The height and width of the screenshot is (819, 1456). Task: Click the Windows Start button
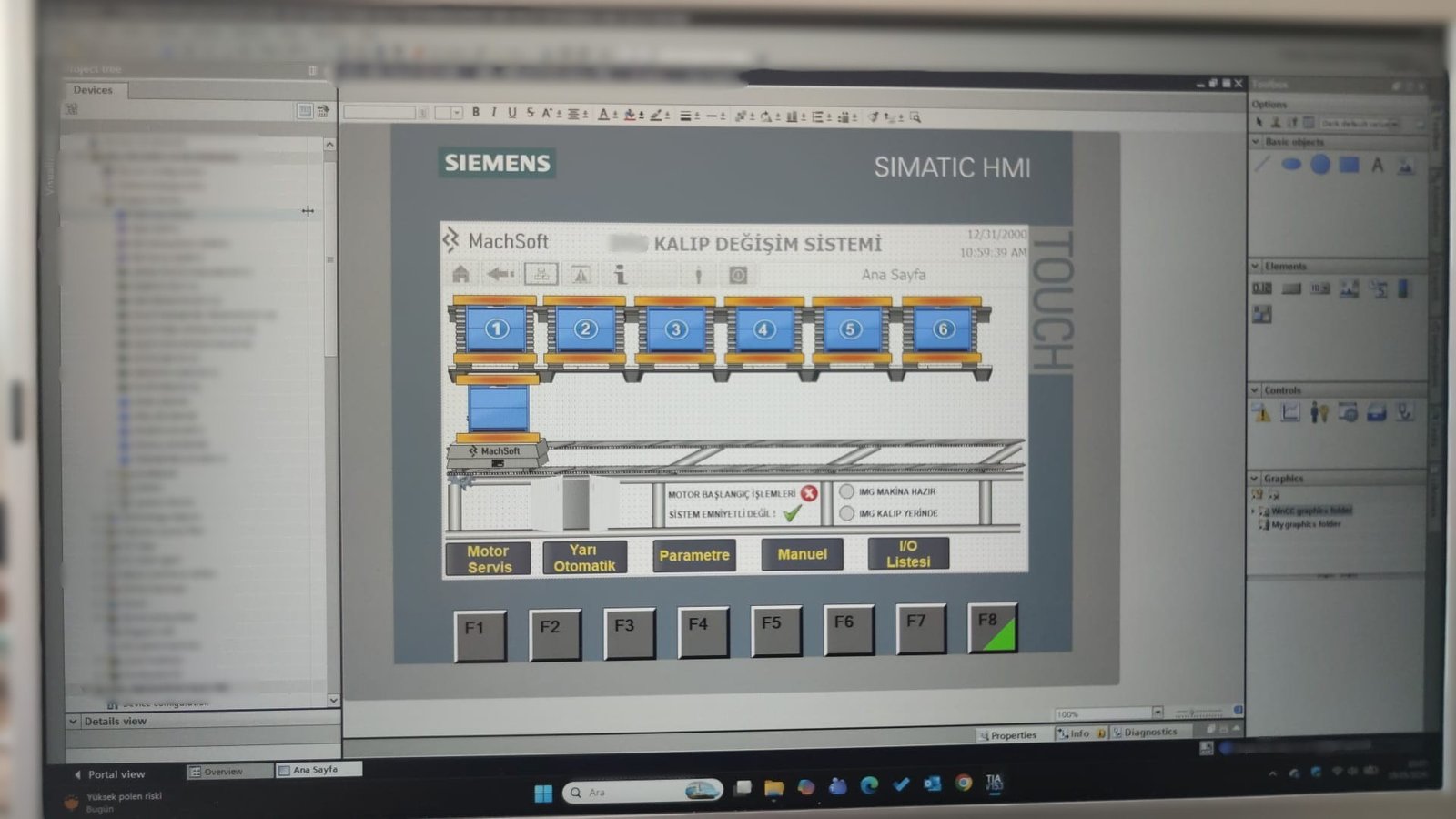(543, 793)
